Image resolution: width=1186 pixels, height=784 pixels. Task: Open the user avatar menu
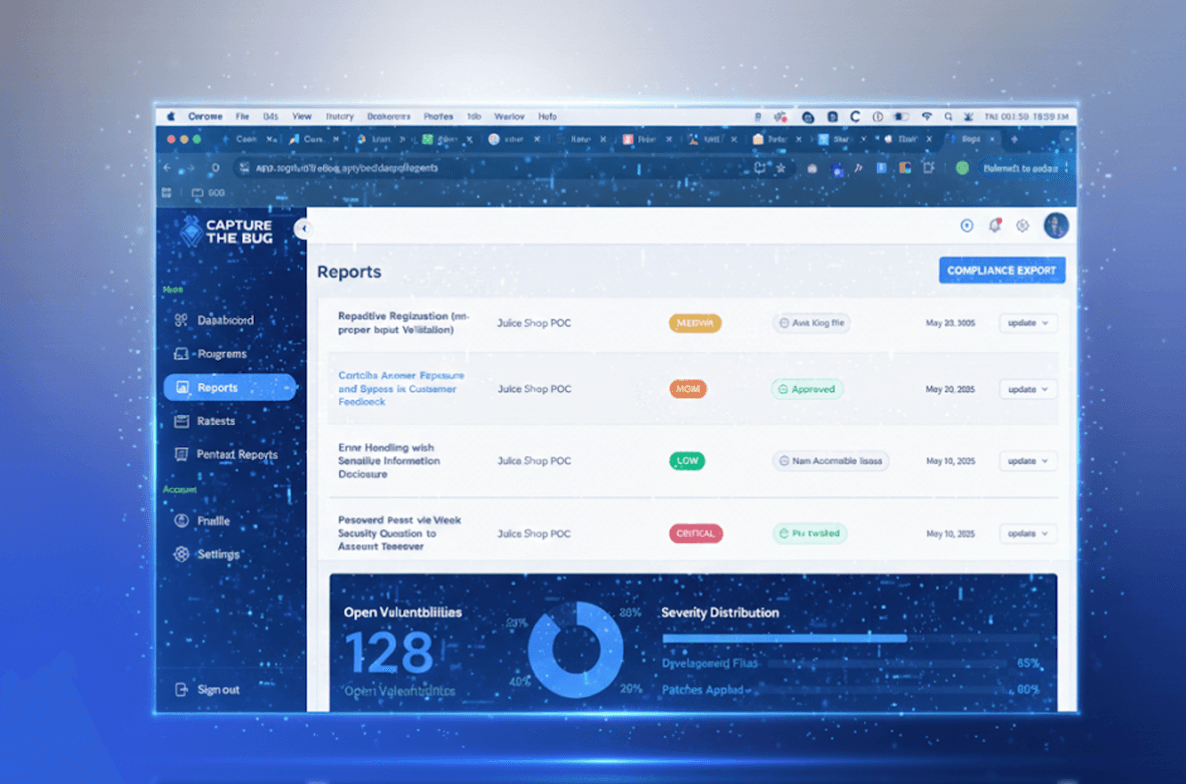coord(1056,225)
